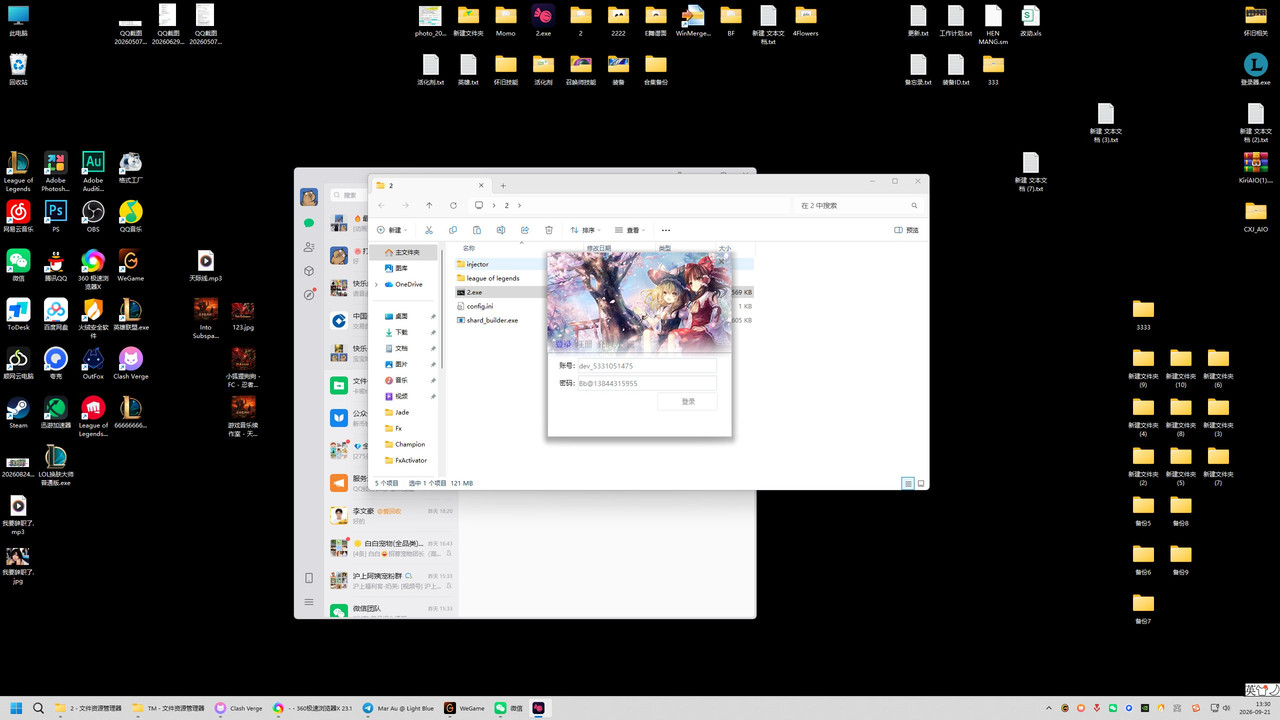Switch to Clash Verge in the taskbar
The height and width of the screenshot is (720, 1280).
238,708
